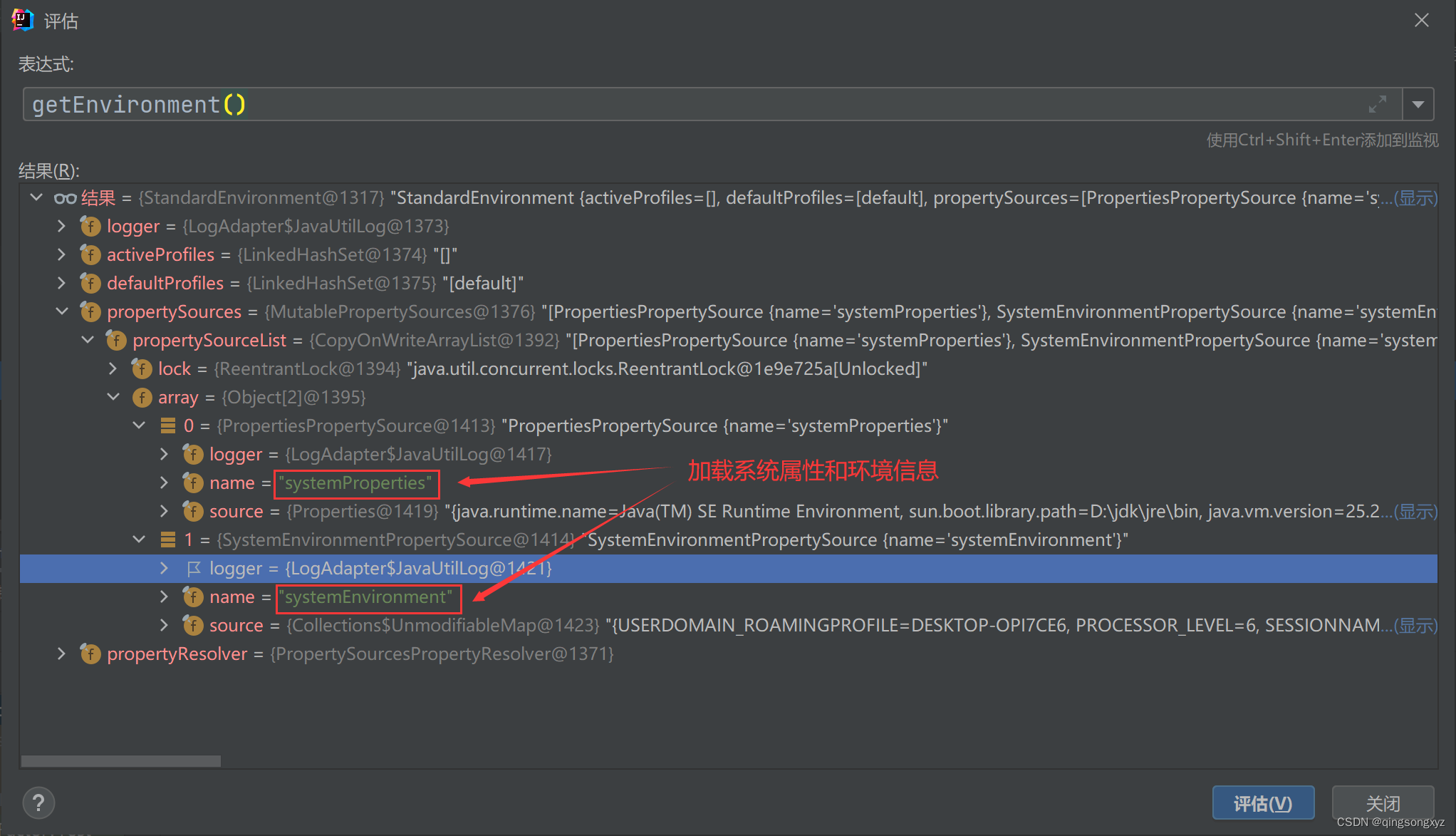The width and height of the screenshot is (1456, 836).
Task: Click the 显示 link on 结果 row
Action: pyautogui.click(x=1415, y=198)
